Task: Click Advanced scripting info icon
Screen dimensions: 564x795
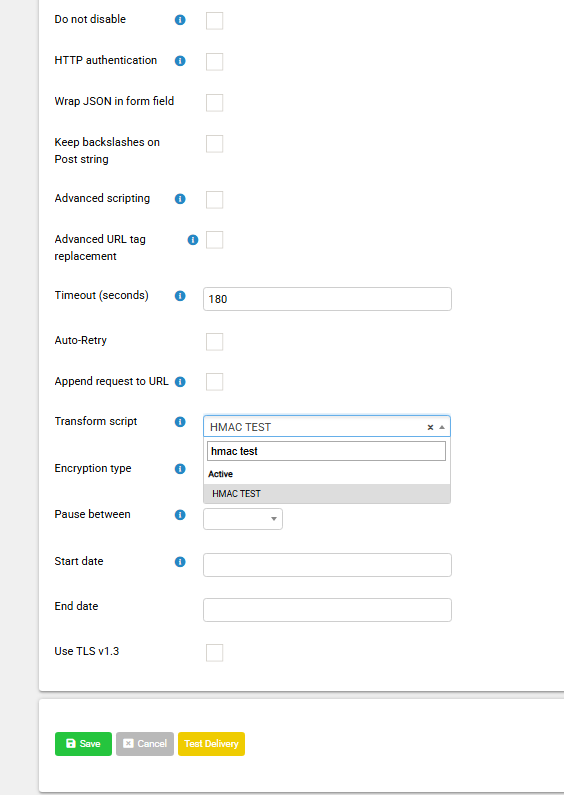Action: click(x=180, y=199)
